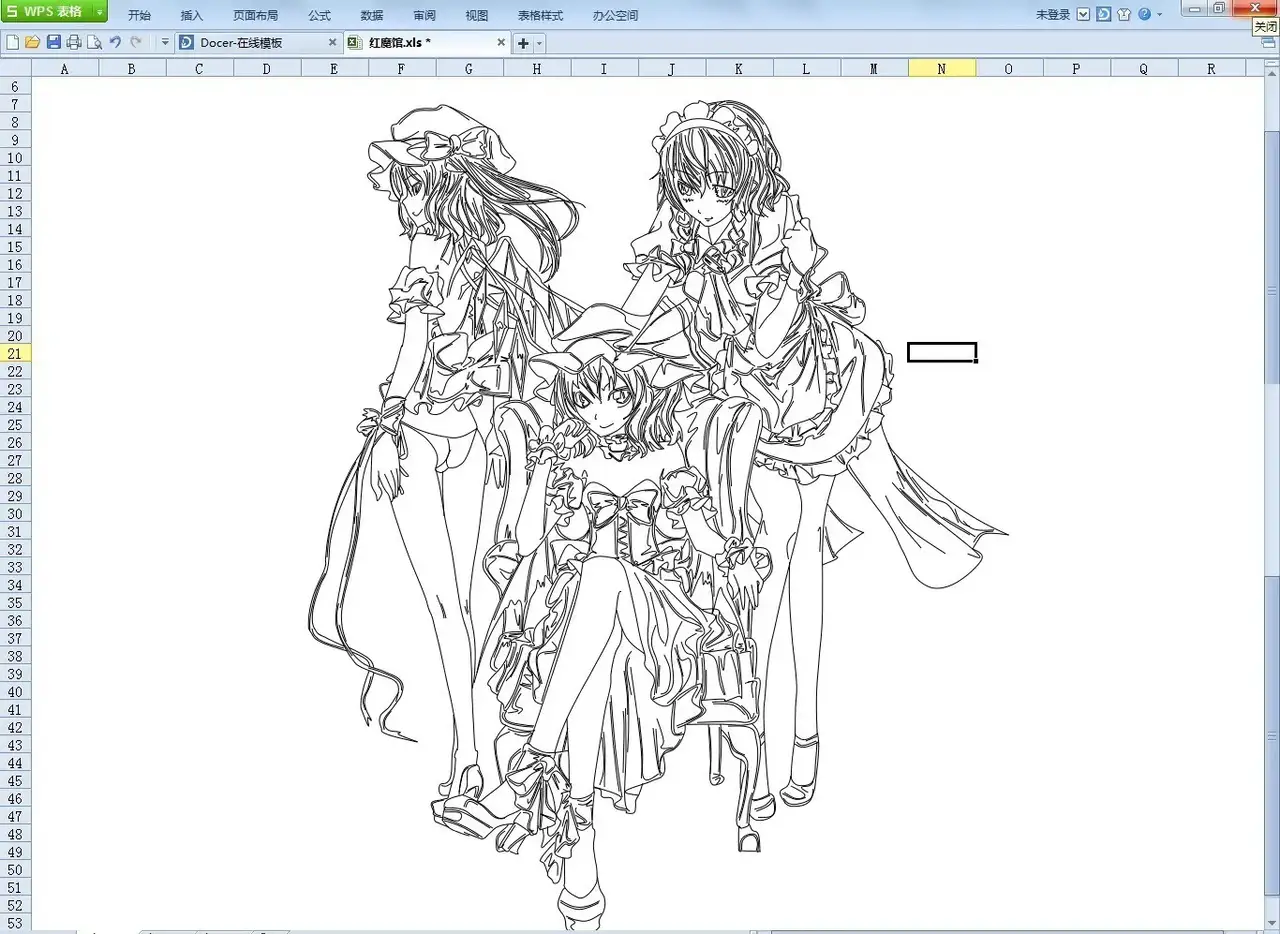1280x934 pixels.
Task: Expand the new tab dropdown arrow
Action: pyautogui.click(x=540, y=43)
